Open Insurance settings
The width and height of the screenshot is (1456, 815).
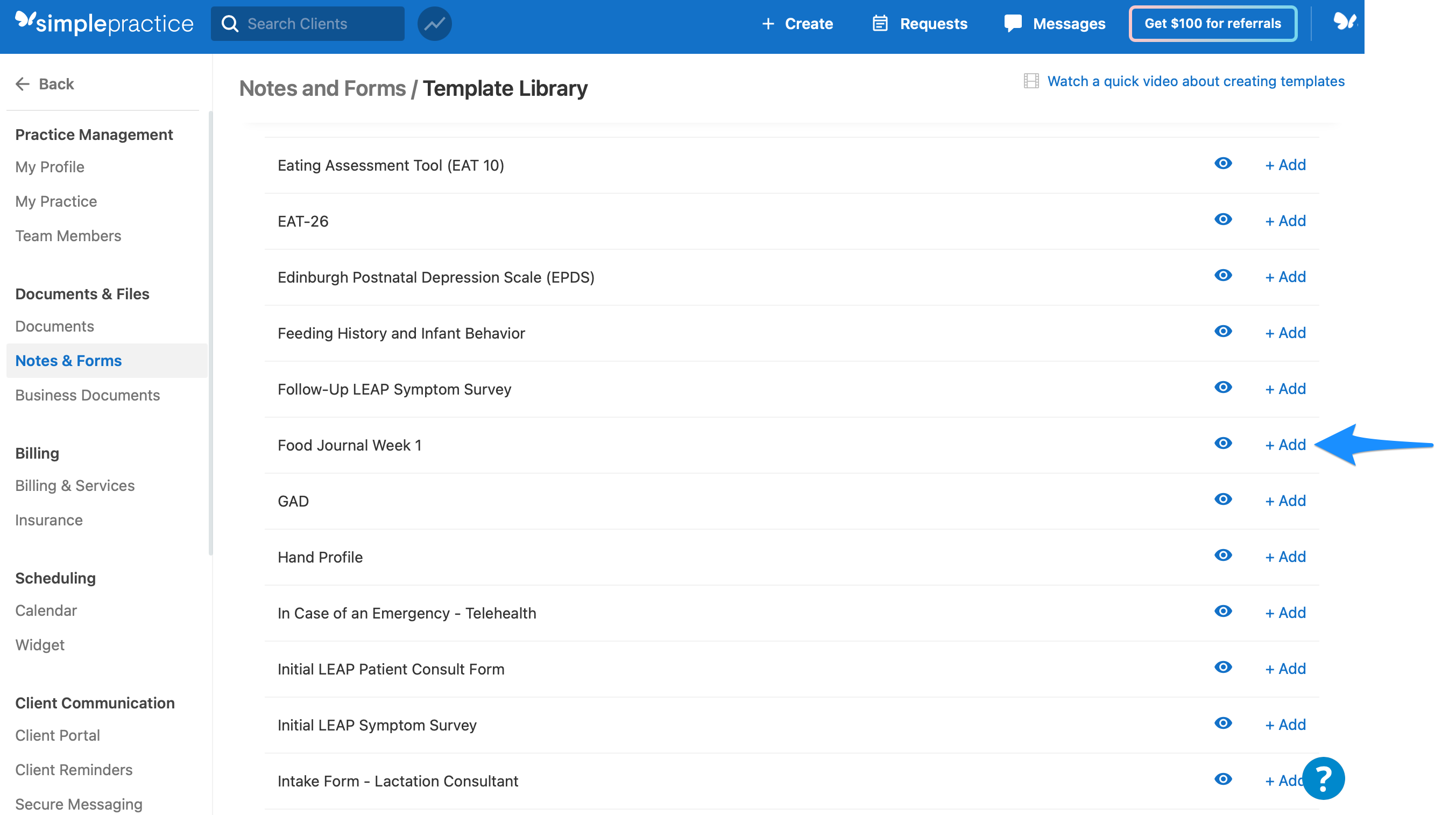point(48,521)
